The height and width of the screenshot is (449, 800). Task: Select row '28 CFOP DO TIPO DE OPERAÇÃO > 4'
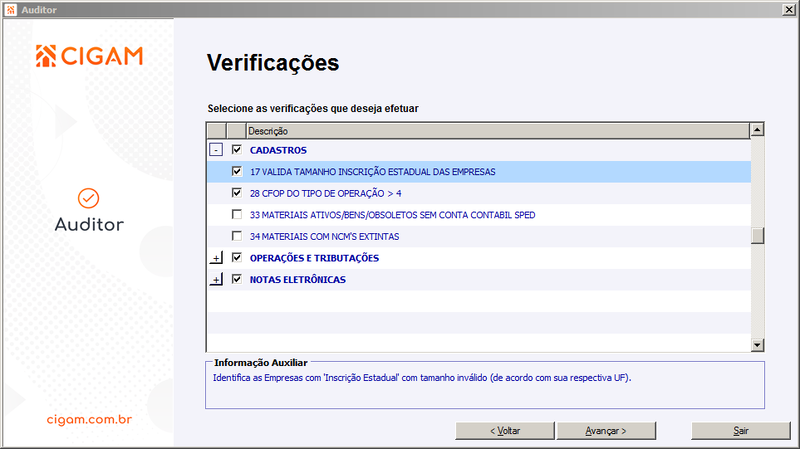point(479,193)
